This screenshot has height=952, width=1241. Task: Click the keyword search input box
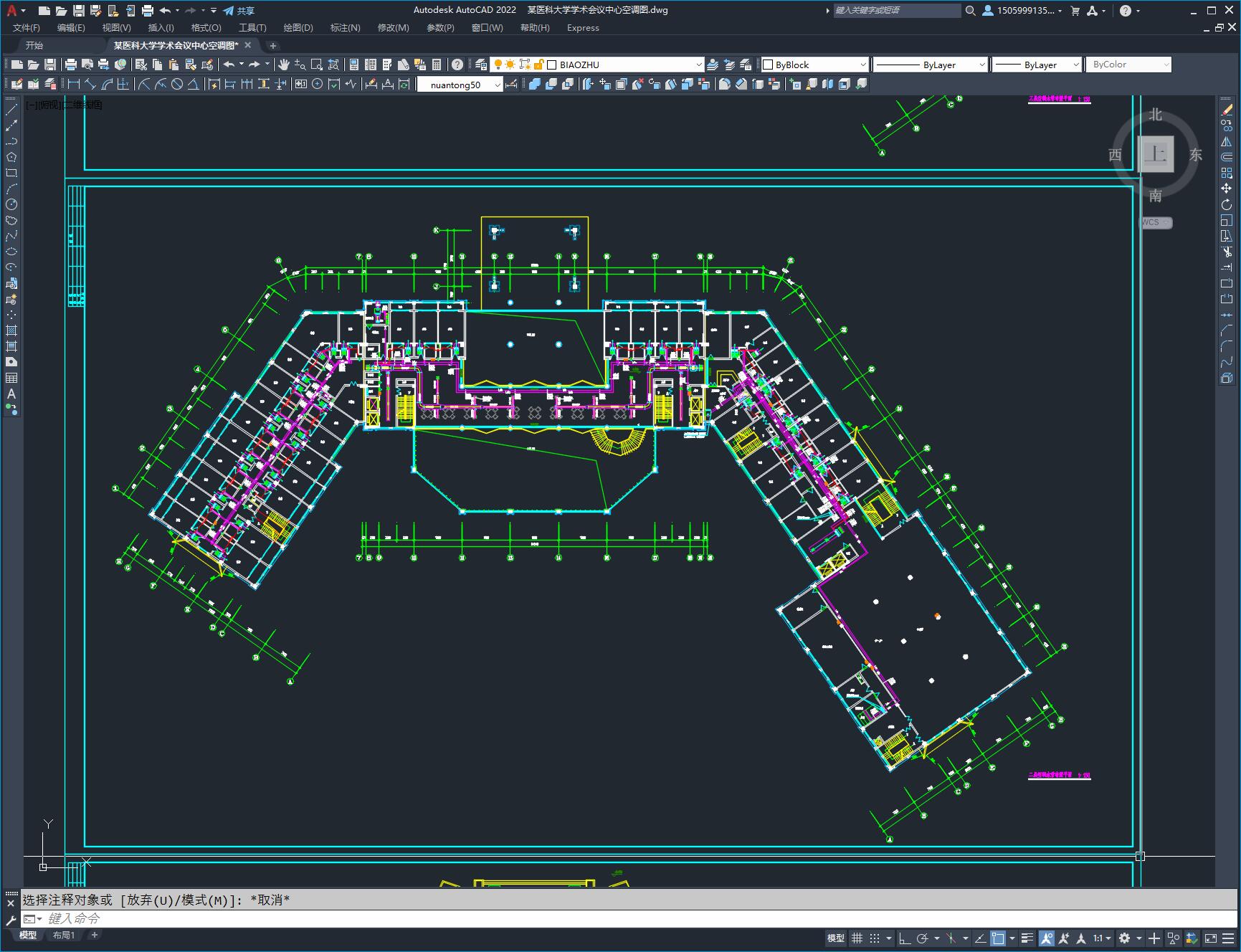(x=896, y=11)
